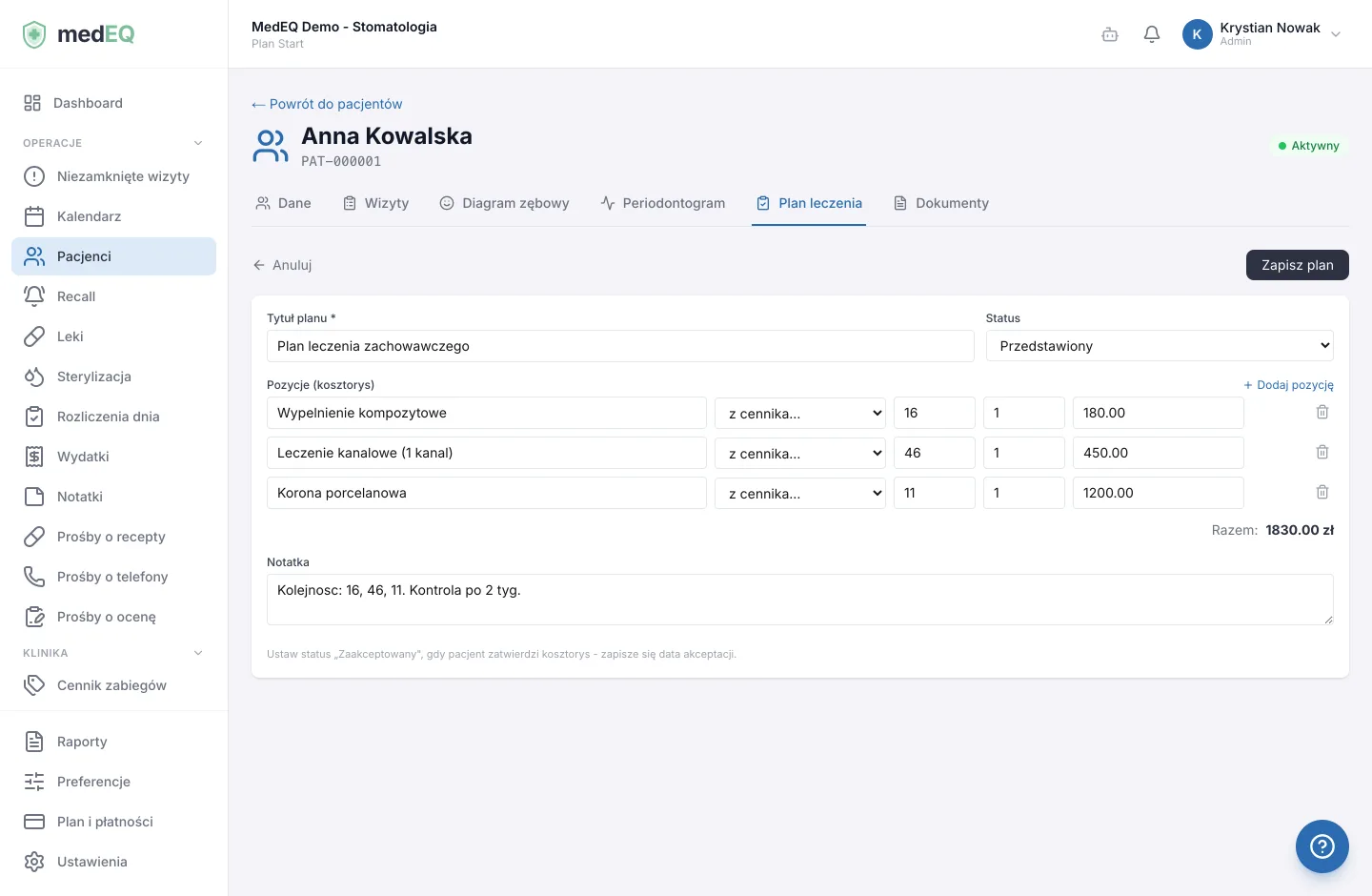Collapse the KLINIKA sidebar section
1372x896 pixels.
click(198, 653)
